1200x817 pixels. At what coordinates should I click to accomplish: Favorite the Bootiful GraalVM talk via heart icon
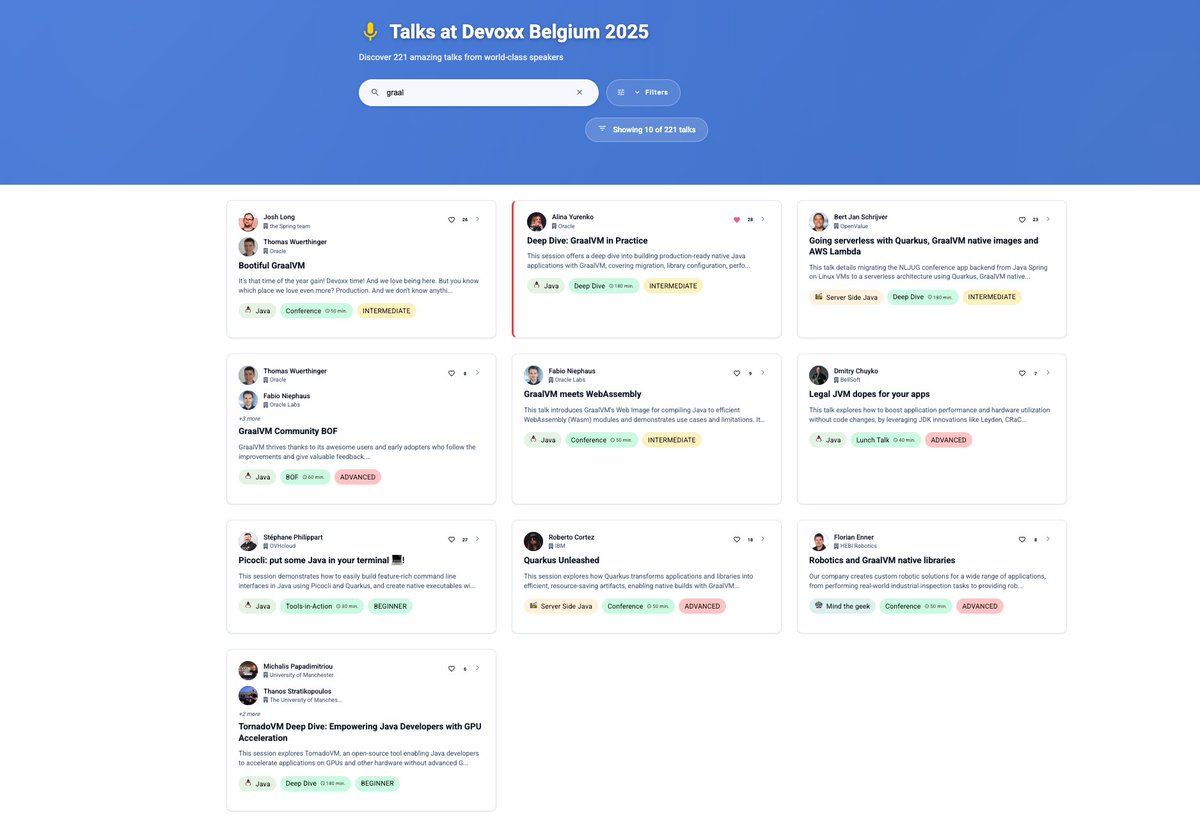click(x=451, y=219)
